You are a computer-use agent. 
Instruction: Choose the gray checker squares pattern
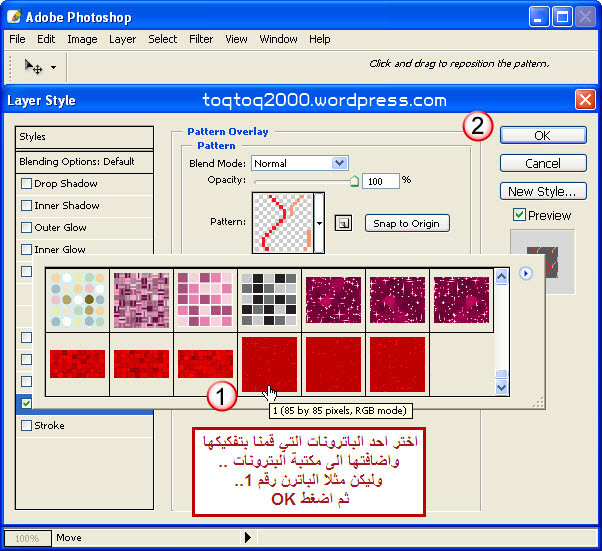click(x=269, y=299)
